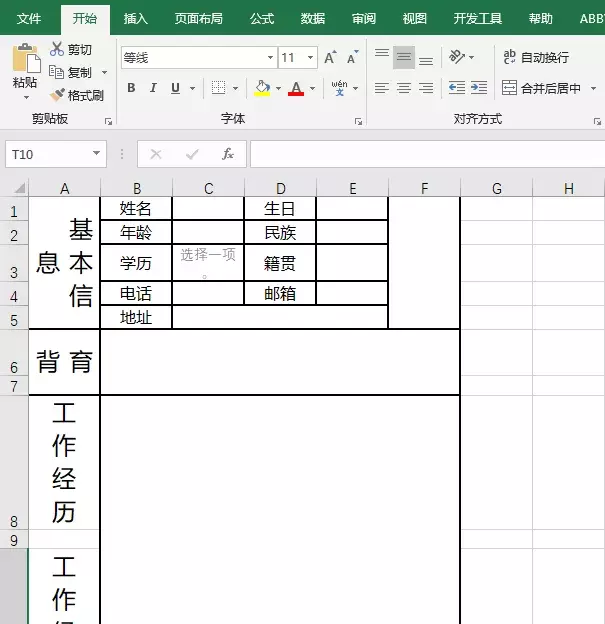605x624 pixels.
Task: Click the 籍贯 label cell
Action: coord(280,263)
